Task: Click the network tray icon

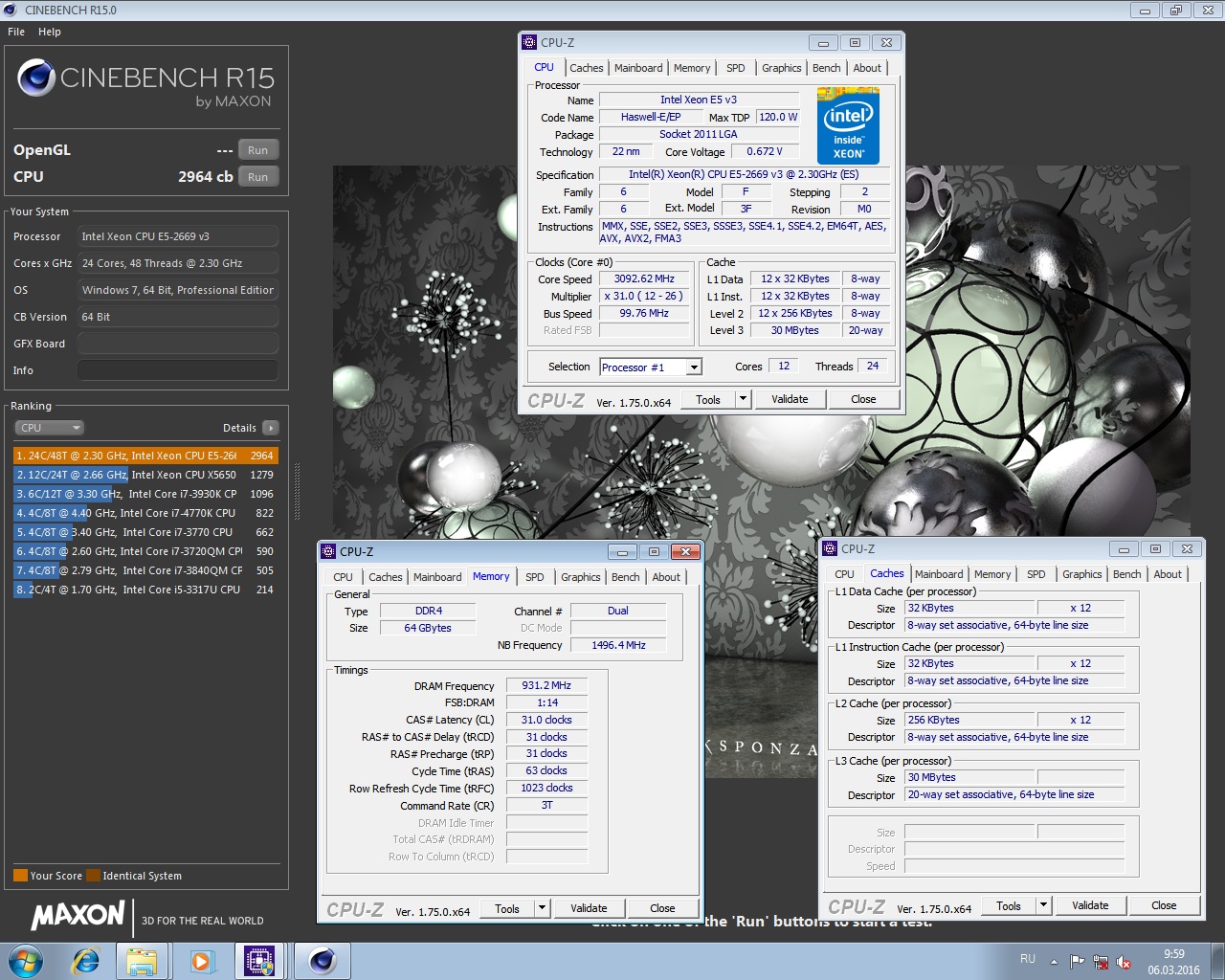Action: pos(1101,961)
